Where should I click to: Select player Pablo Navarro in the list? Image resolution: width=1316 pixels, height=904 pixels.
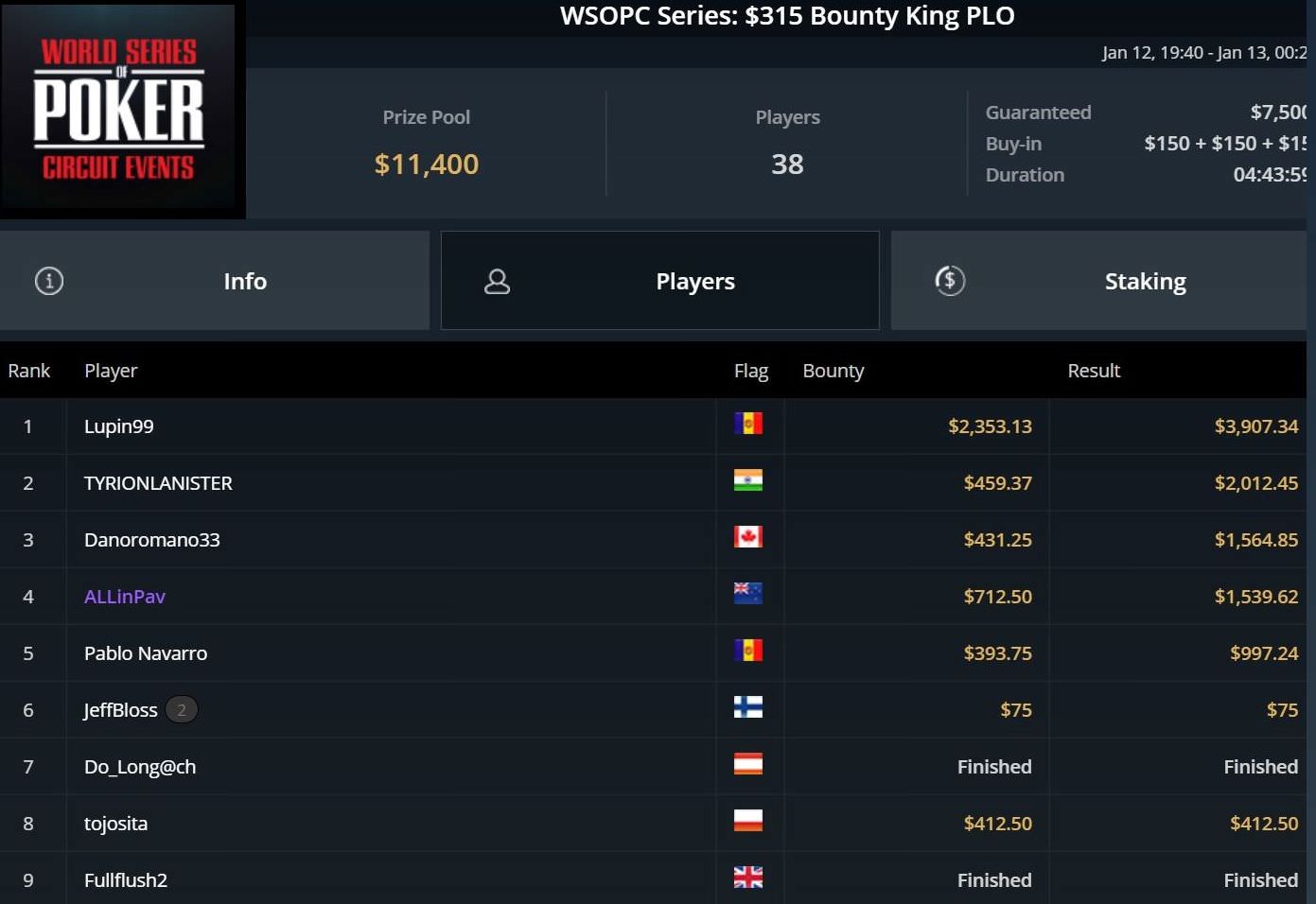pos(146,653)
